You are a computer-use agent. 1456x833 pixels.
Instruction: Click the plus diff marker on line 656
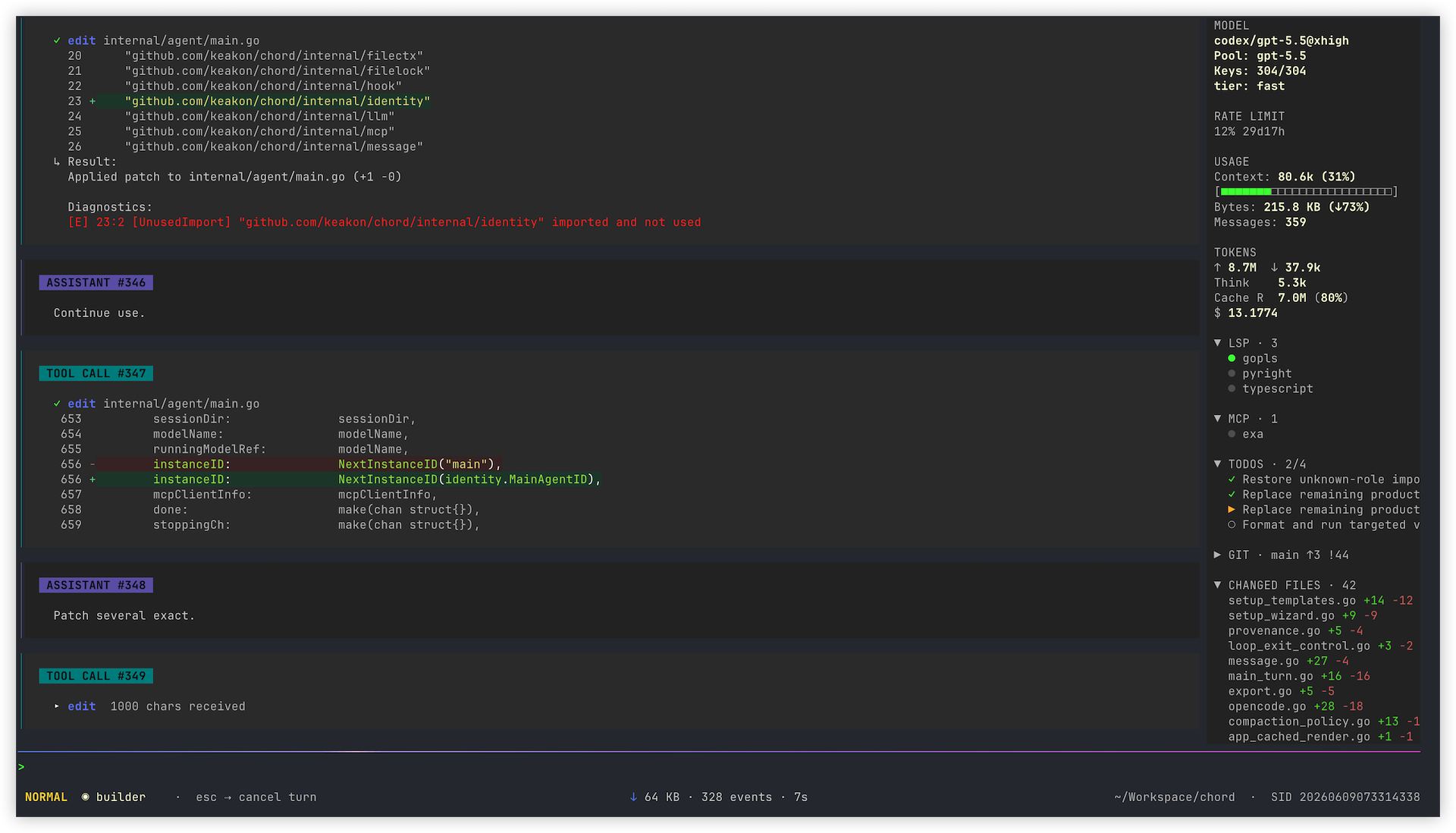tap(93, 479)
